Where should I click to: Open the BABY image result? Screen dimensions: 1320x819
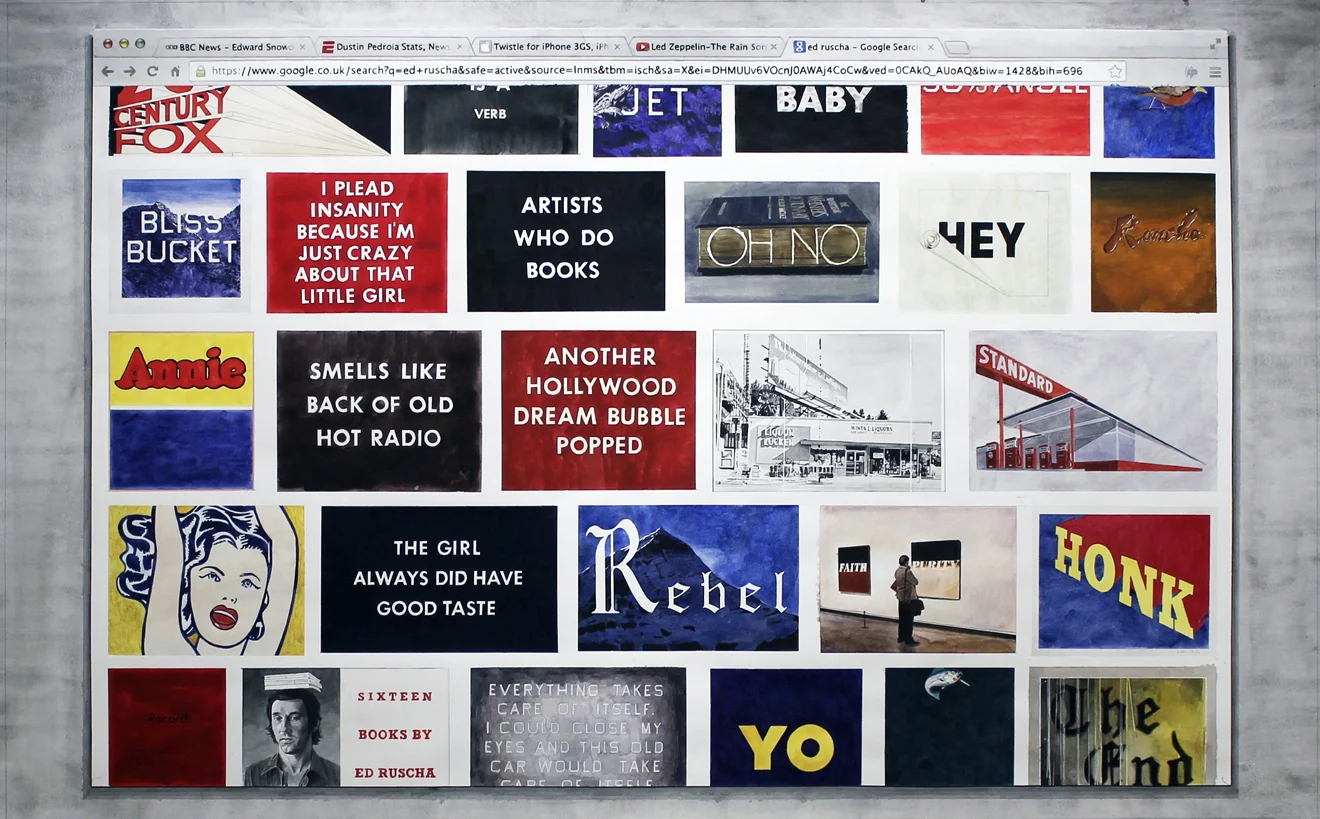pos(821,119)
